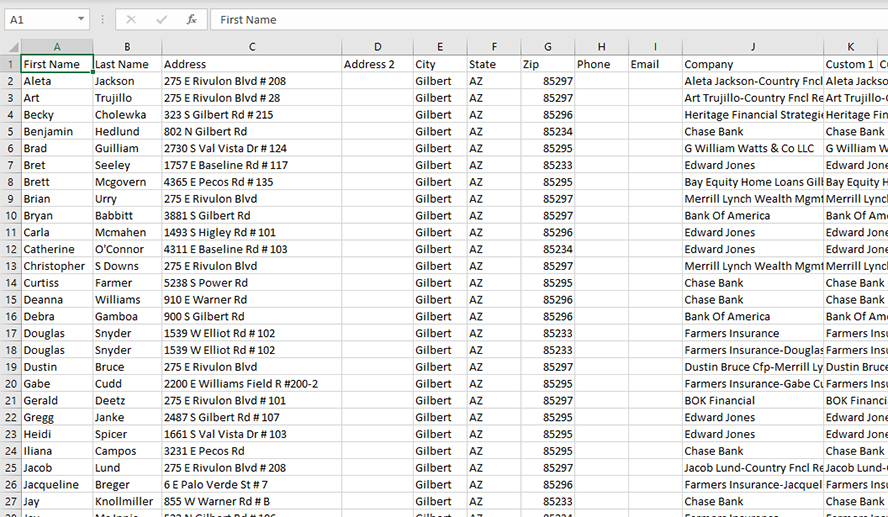Image resolution: width=888 pixels, height=517 pixels.
Task: Select the cell containing 'Hedlund'
Action: 127,131
